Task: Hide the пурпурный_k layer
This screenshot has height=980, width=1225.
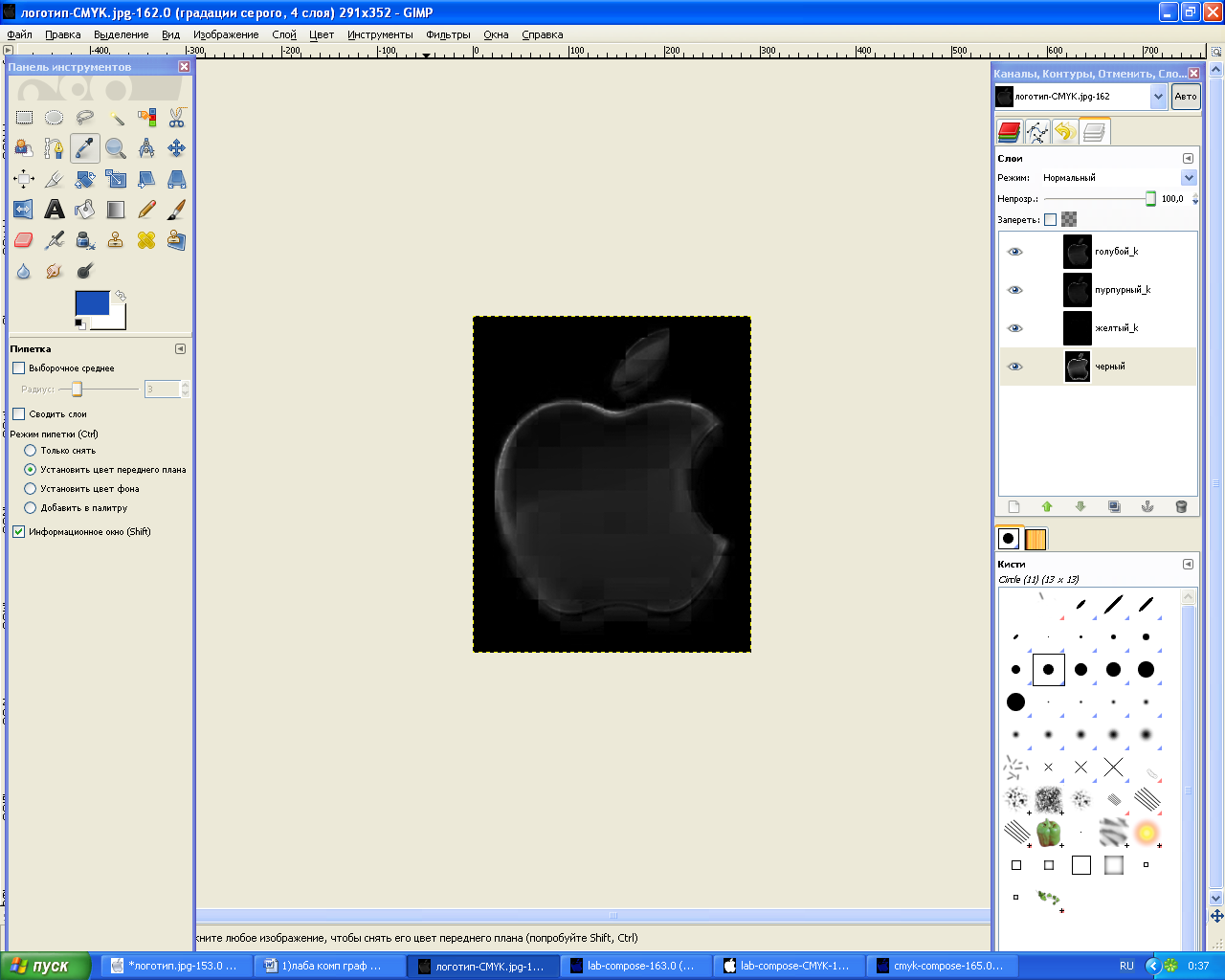Action: point(1015,290)
